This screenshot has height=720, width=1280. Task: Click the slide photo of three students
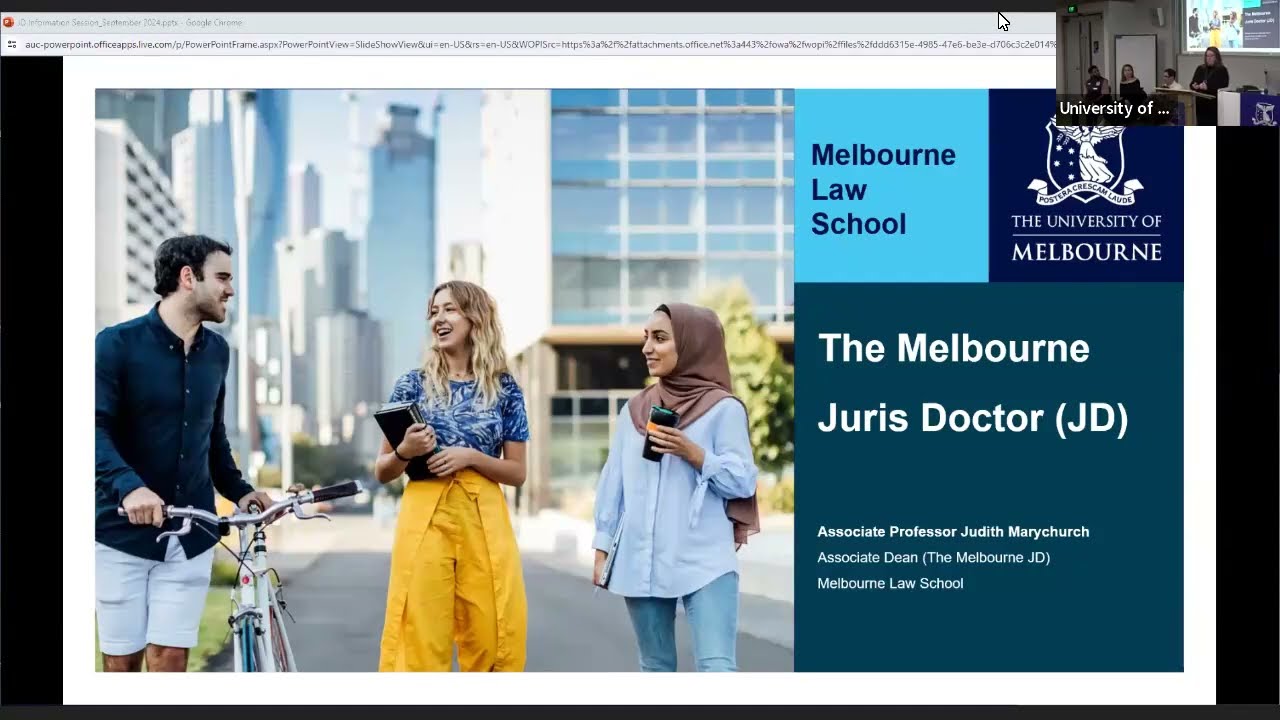click(x=444, y=380)
